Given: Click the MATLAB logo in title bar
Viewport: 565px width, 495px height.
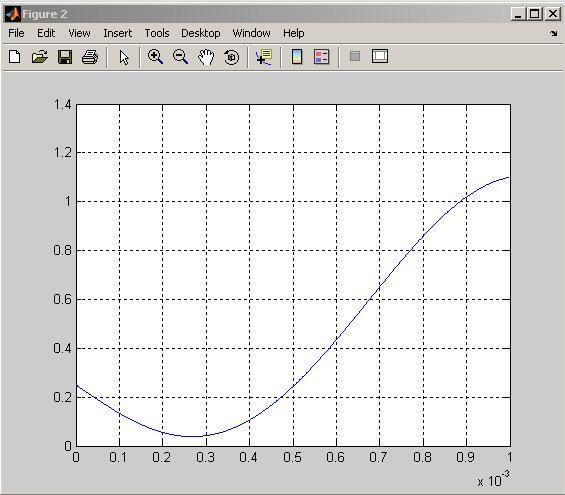Looking at the screenshot, I should 13,14.
